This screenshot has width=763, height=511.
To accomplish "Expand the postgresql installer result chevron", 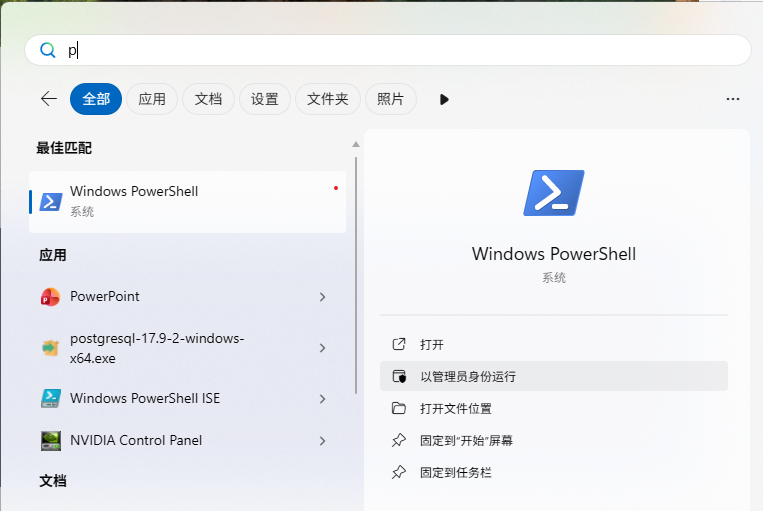I will coord(322,348).
